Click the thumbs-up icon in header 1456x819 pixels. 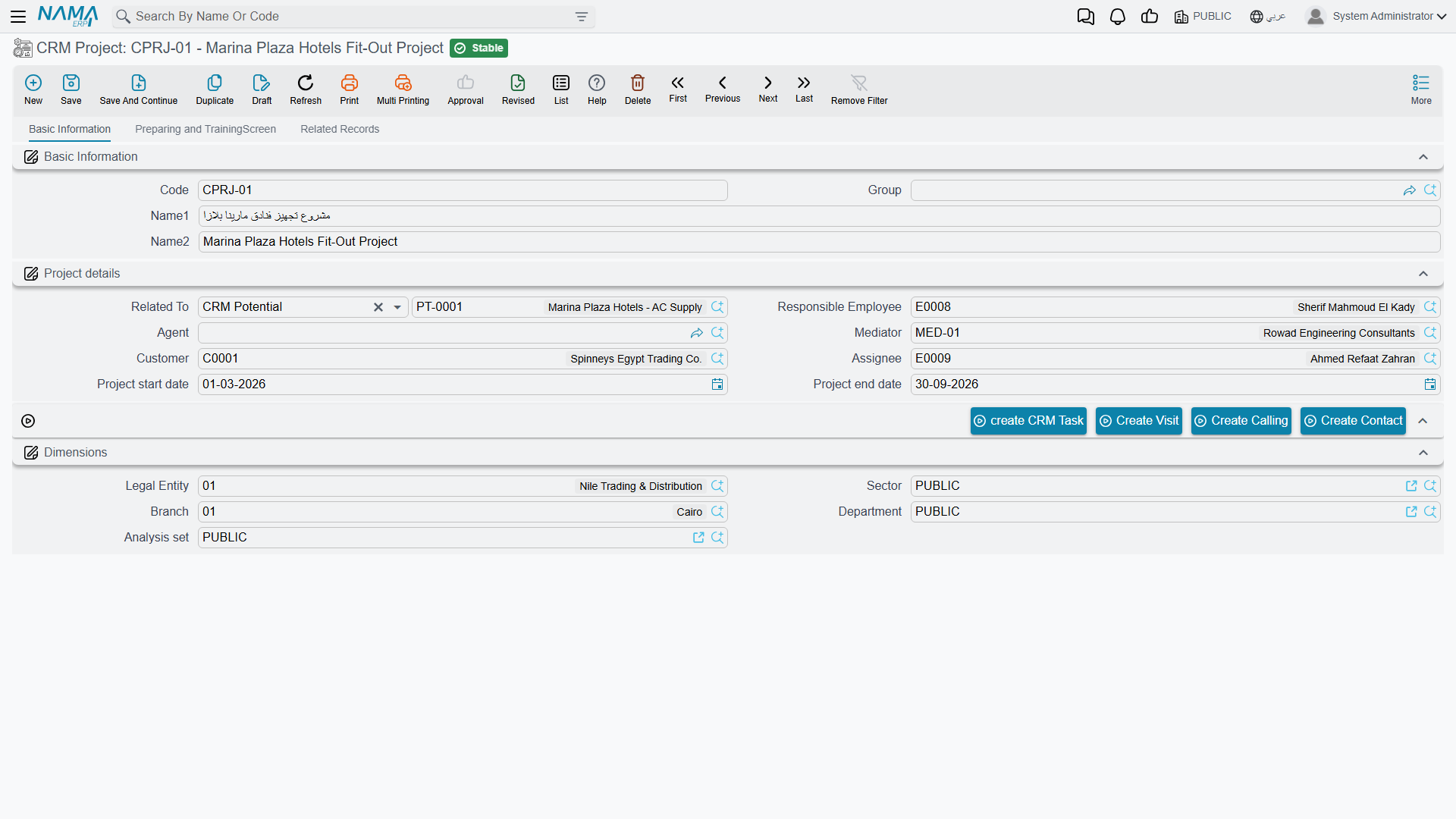(x=1150, y=17)
